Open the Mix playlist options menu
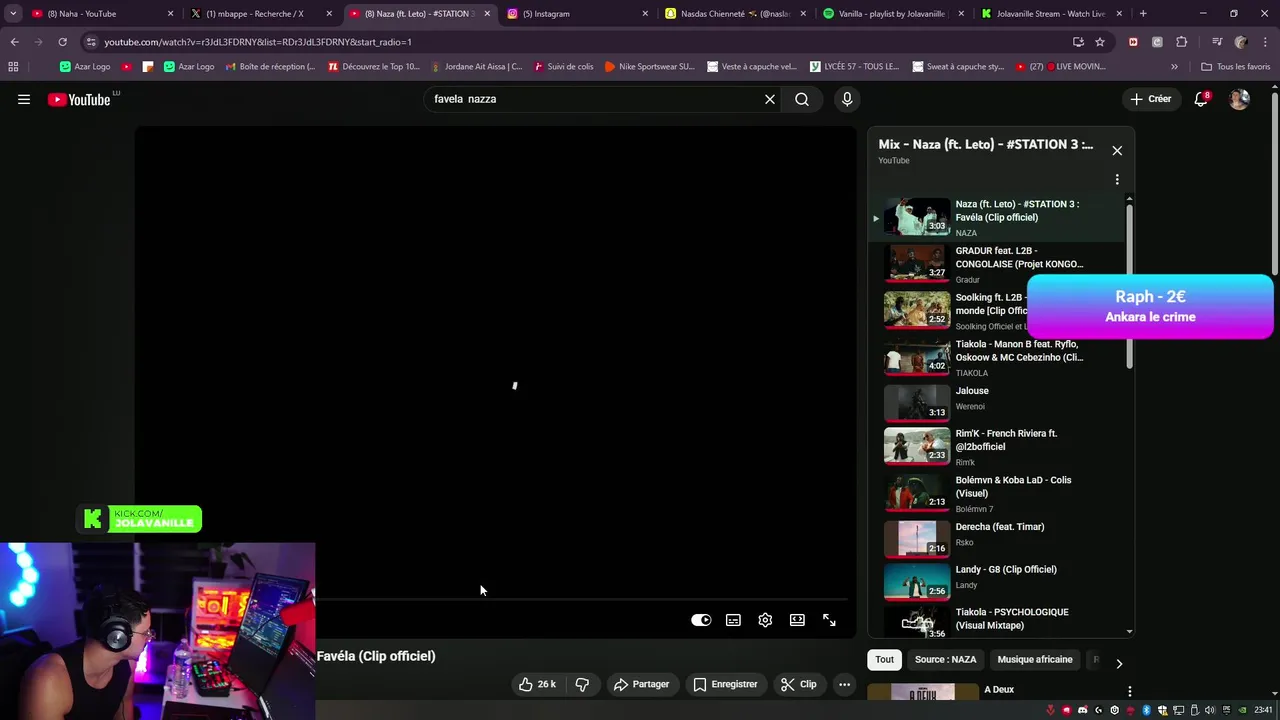Screen dimensions: 1280x720 (1117, 180)
